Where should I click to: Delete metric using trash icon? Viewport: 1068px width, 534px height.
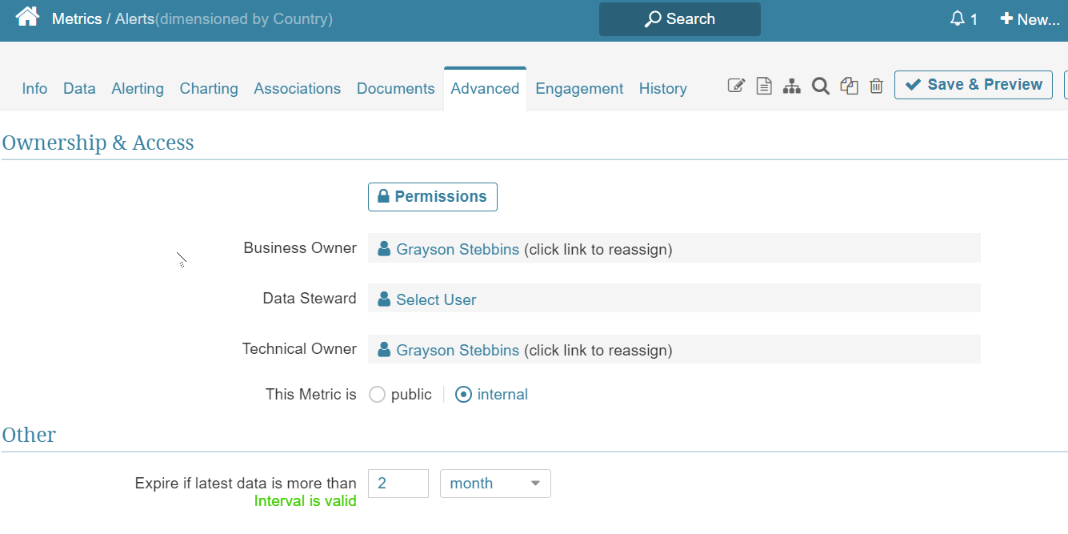(876, 86)
